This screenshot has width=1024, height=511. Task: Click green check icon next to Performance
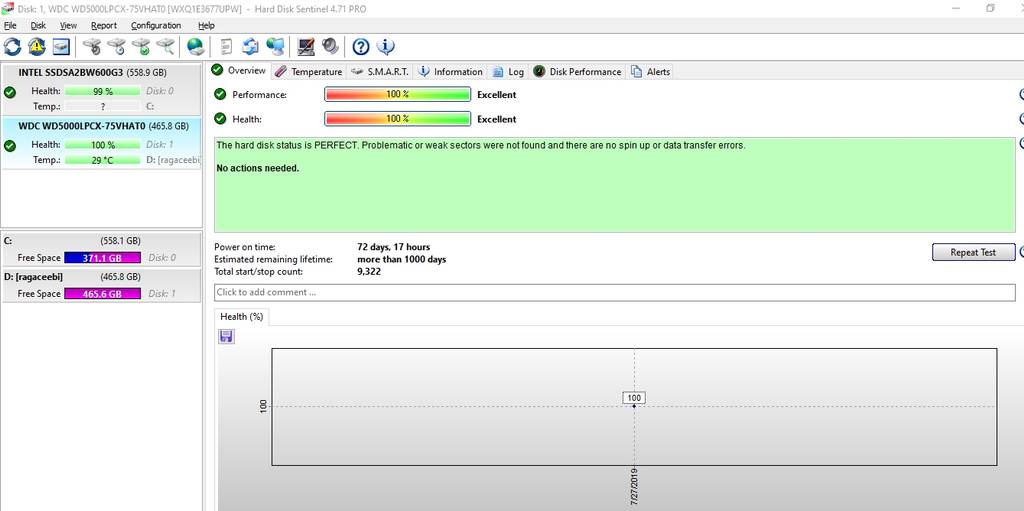tap(220, 94)
